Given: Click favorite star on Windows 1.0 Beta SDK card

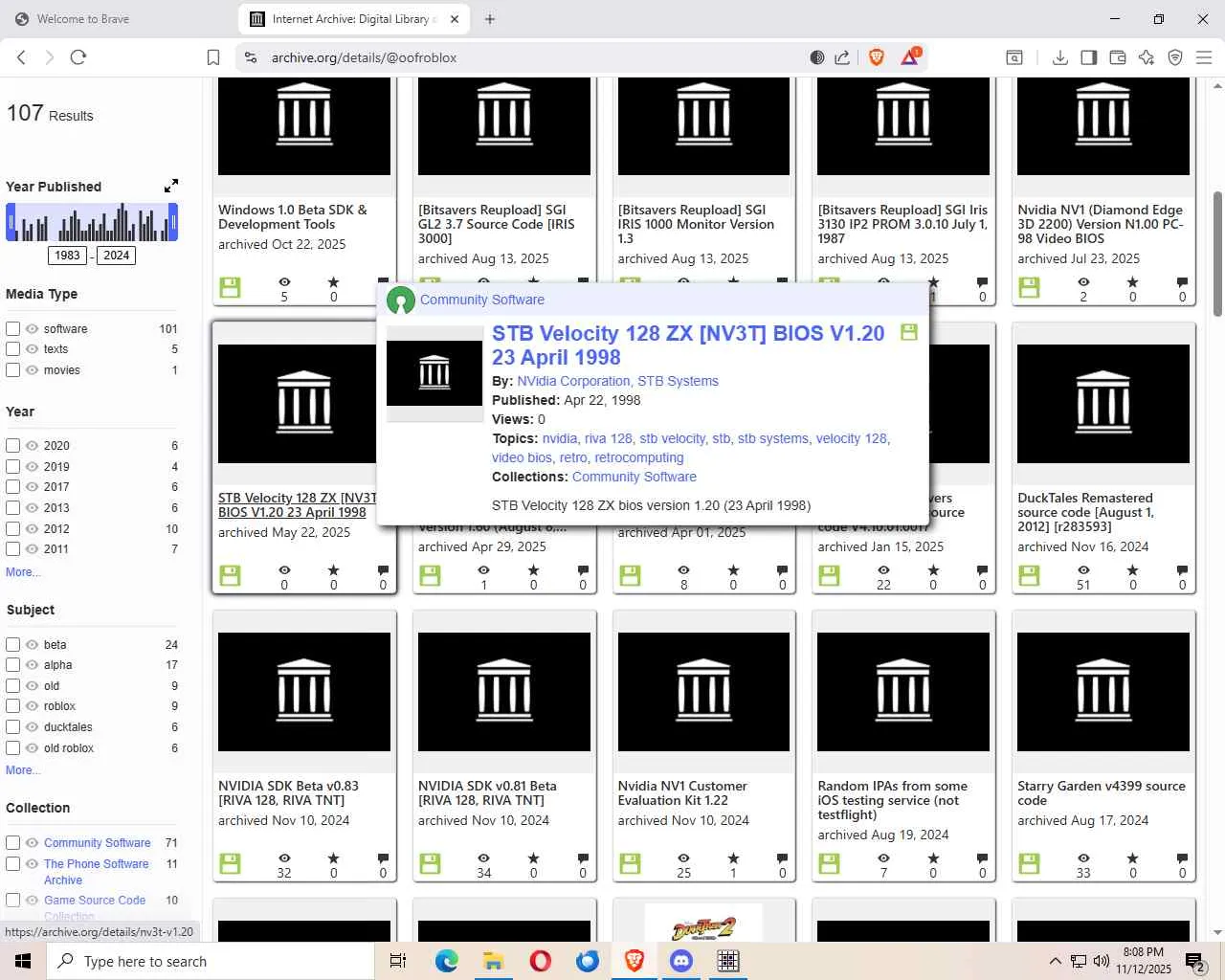Looking at the screenshot, I should pos(333,282).
